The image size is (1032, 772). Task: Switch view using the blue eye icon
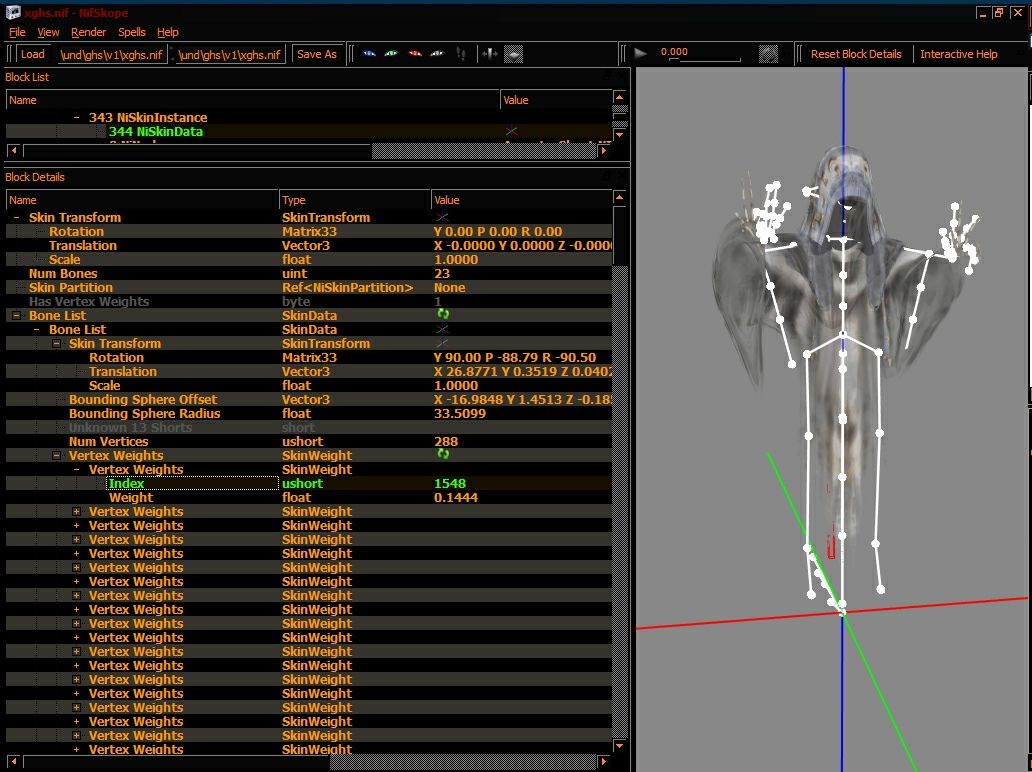369,54
